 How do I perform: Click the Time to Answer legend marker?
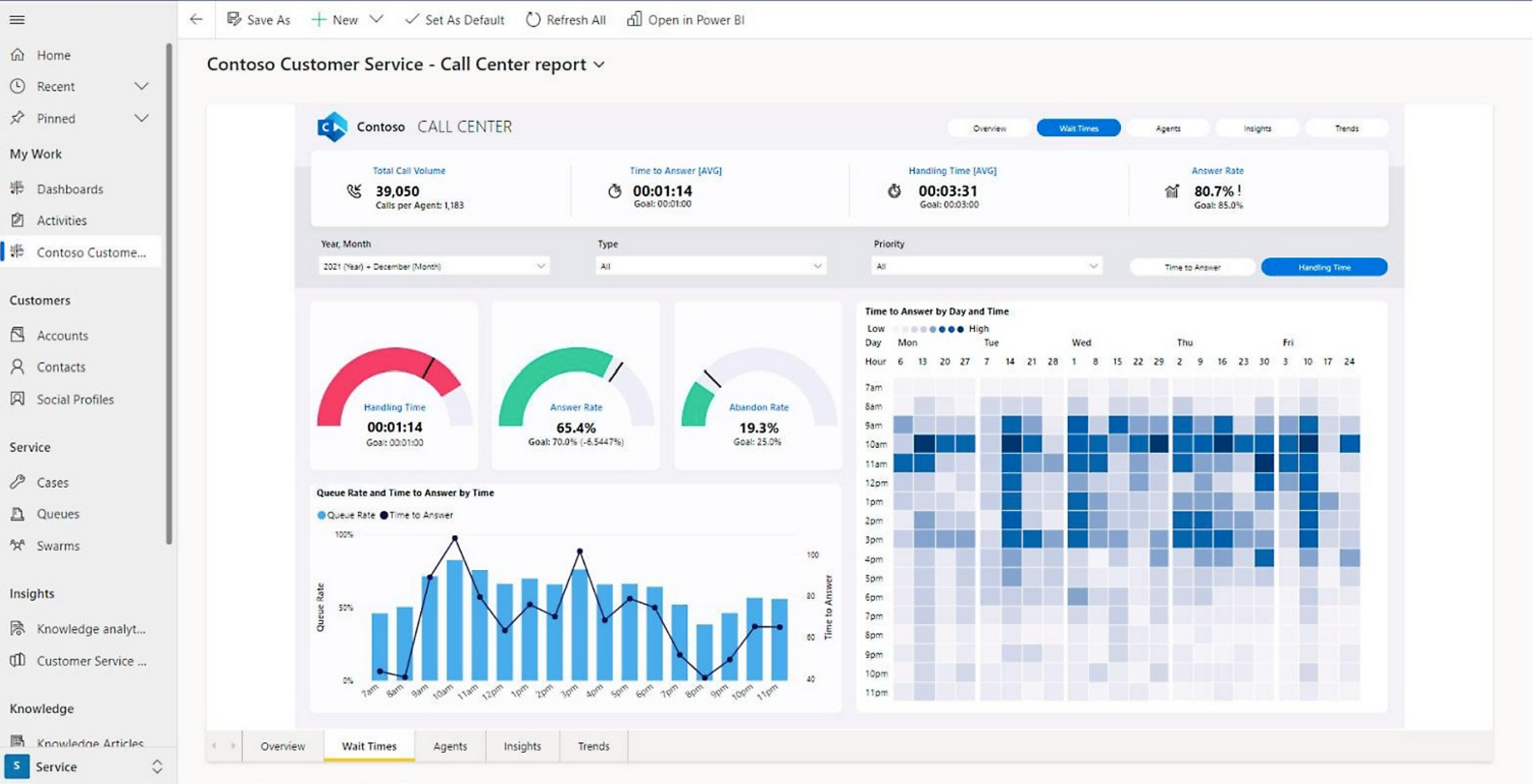[x=384, y=515]
